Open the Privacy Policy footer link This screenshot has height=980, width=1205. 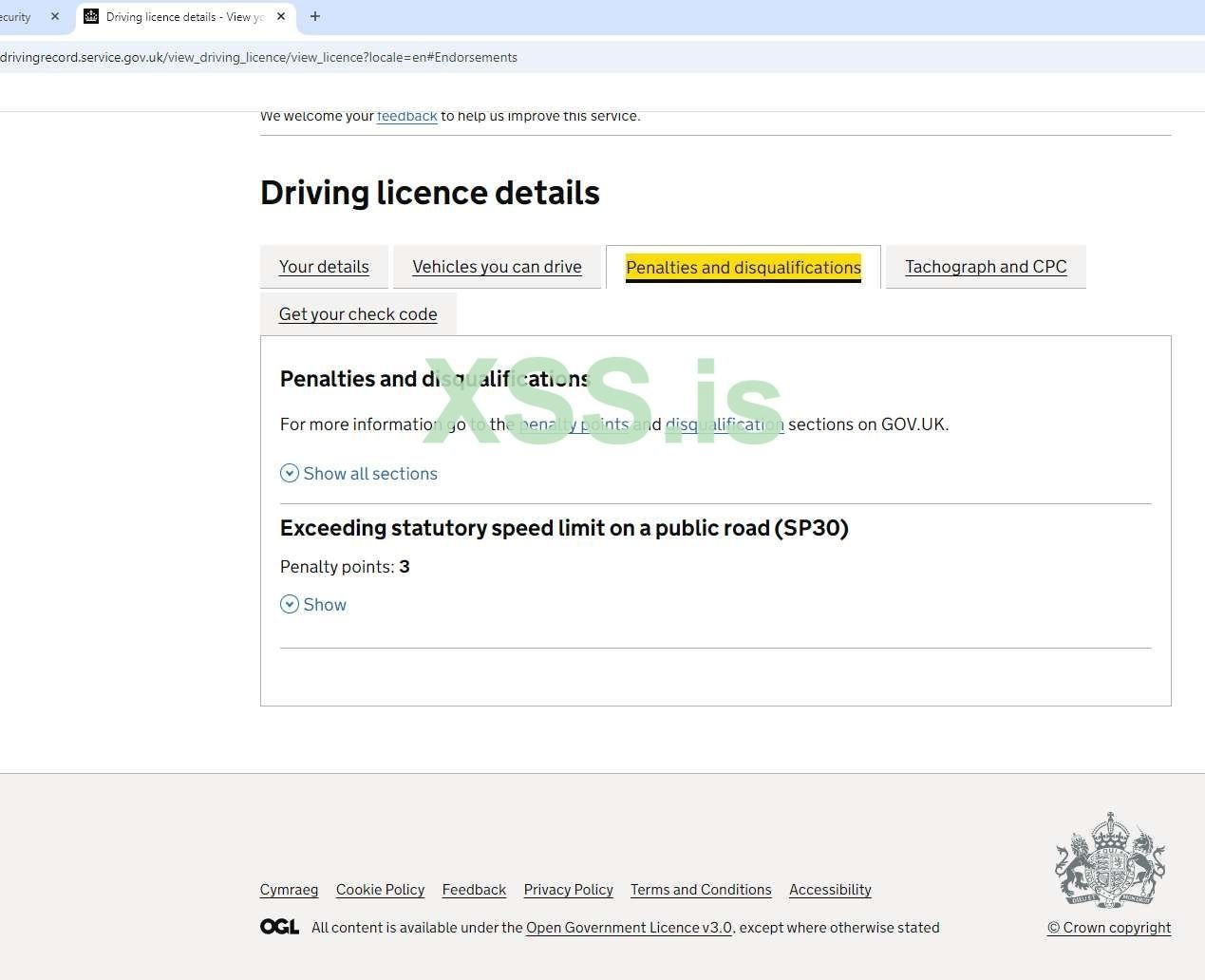point(569,890)
